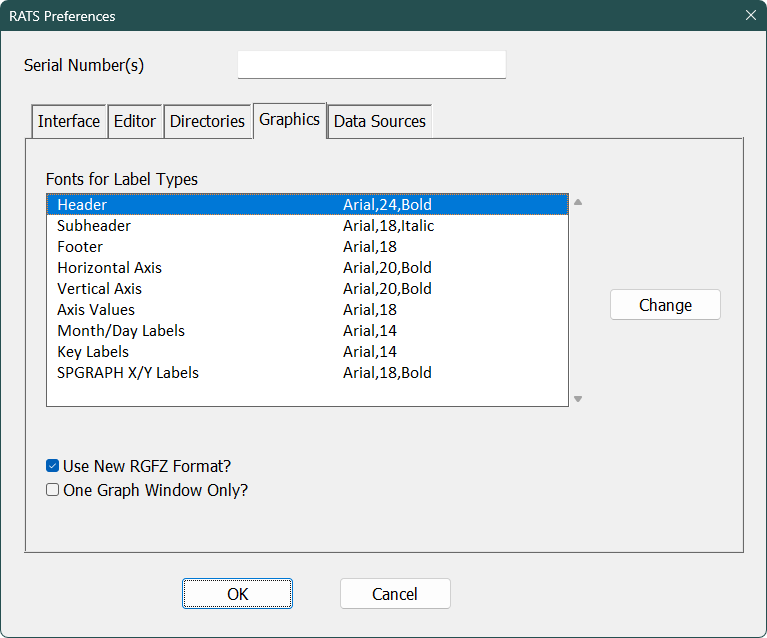The height and width of the screenshot is (638, 767).
Task: Open the Editor tab
Action: pos(134,121)
